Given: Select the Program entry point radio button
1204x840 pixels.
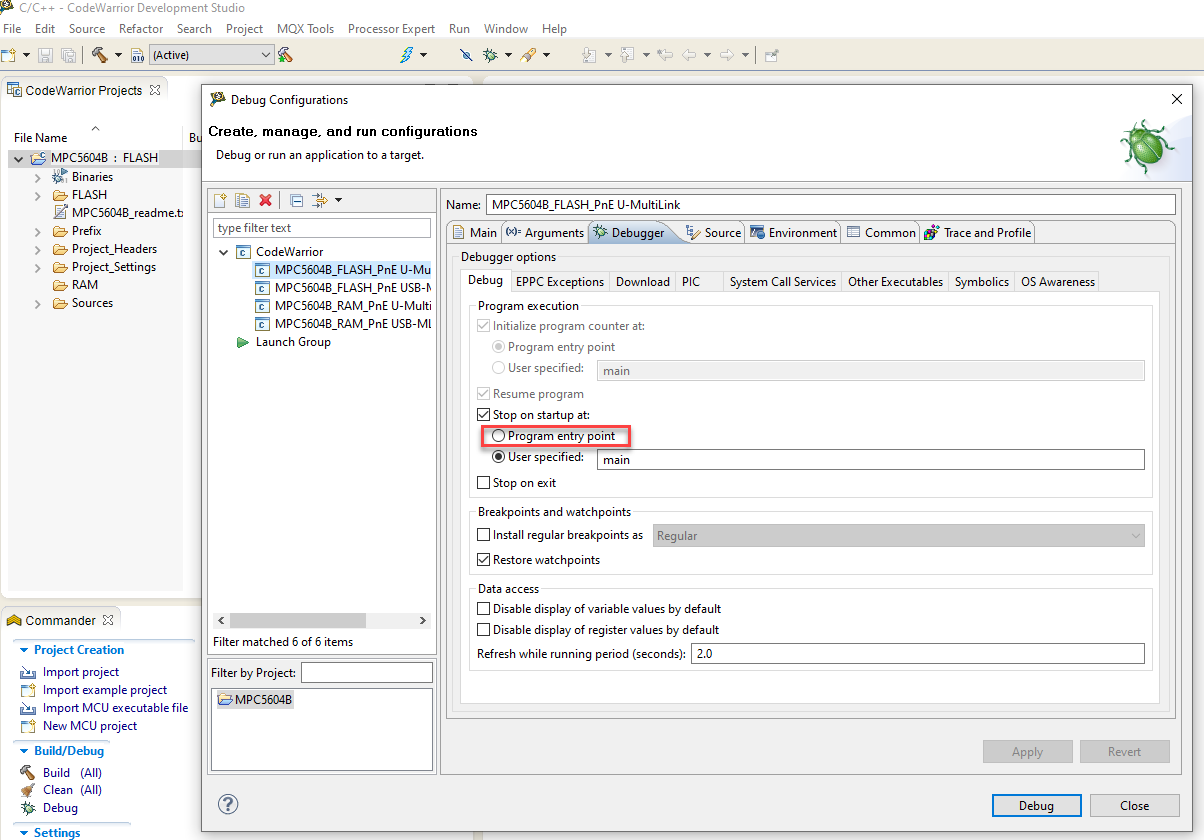Looking at the screenshot, I should tap(498, 435).
